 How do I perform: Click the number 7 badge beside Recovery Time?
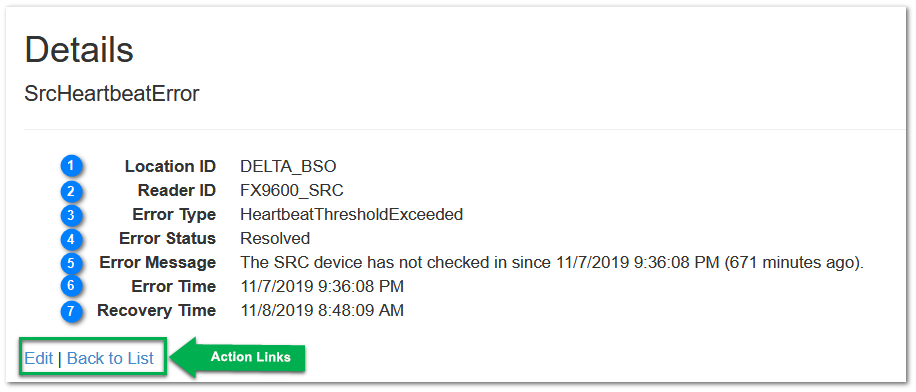click(71, 310)
